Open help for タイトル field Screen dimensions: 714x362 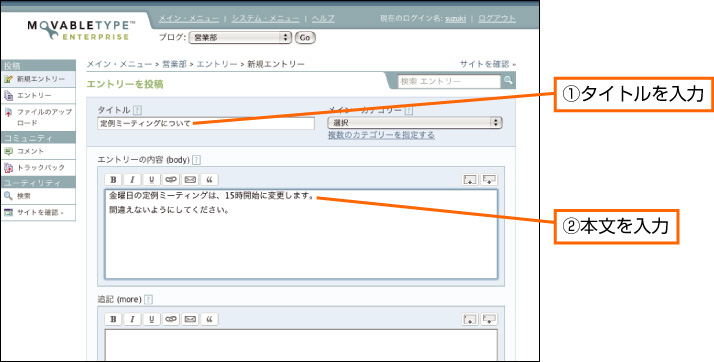point(138,110)
